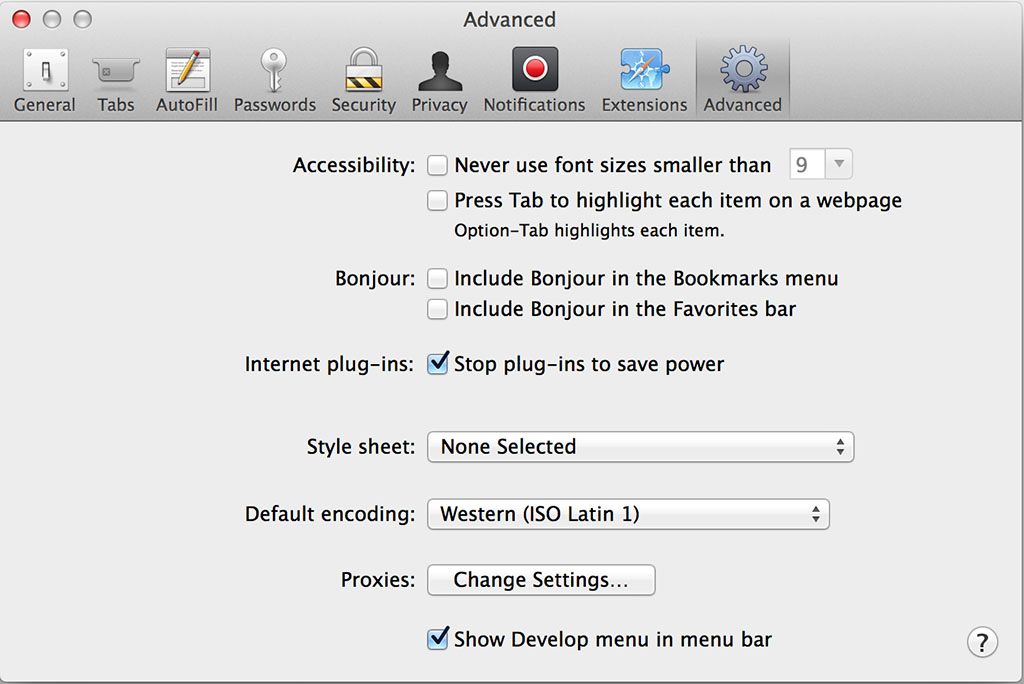Open the General preferences pane
Viewport: 1024px width, 684px height.
click(x=44, y=80)
